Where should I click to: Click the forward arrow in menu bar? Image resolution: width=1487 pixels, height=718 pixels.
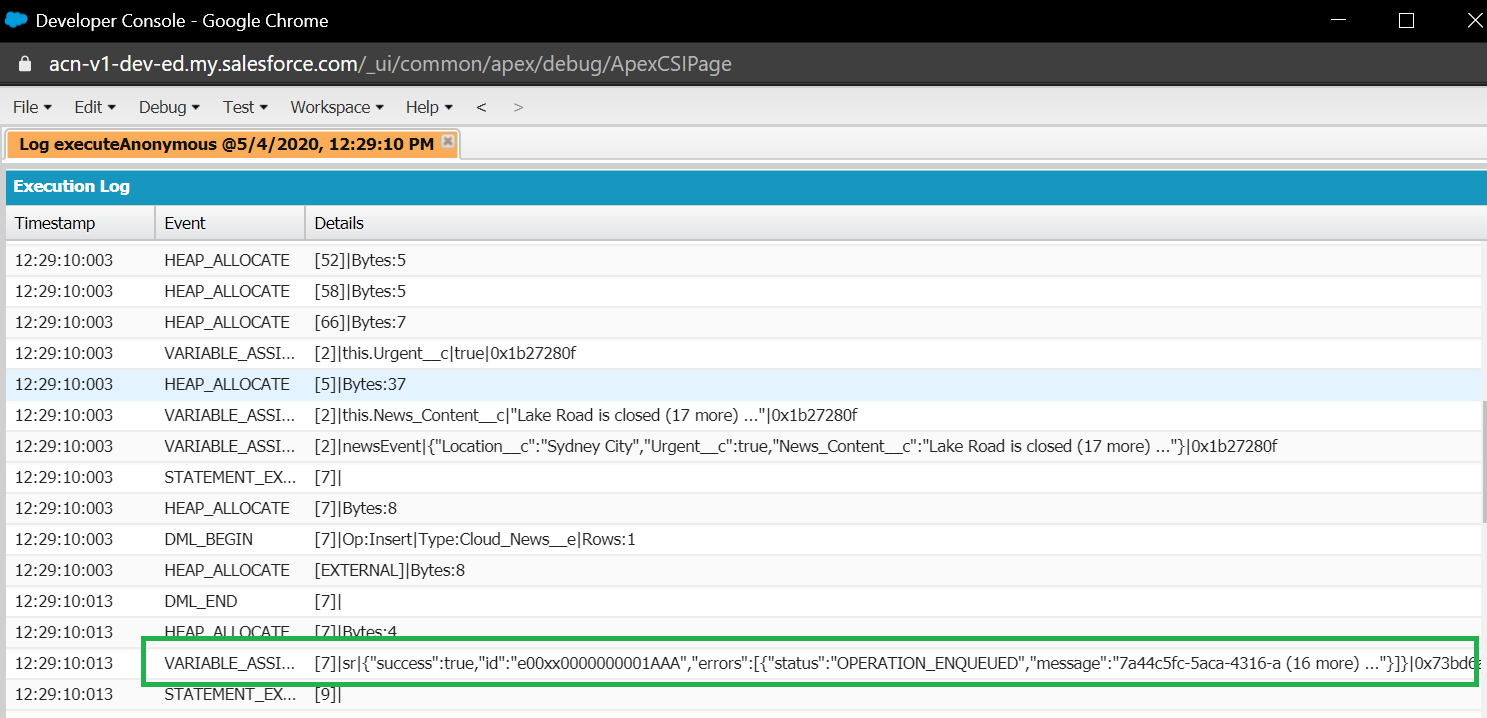(518, 107)
